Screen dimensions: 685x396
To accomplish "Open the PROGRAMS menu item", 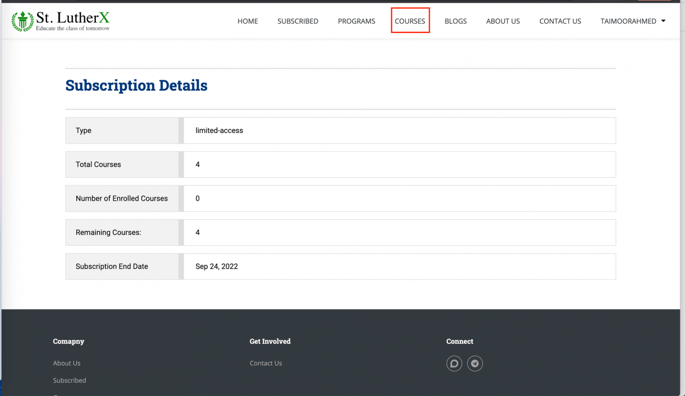I will 356,21.
